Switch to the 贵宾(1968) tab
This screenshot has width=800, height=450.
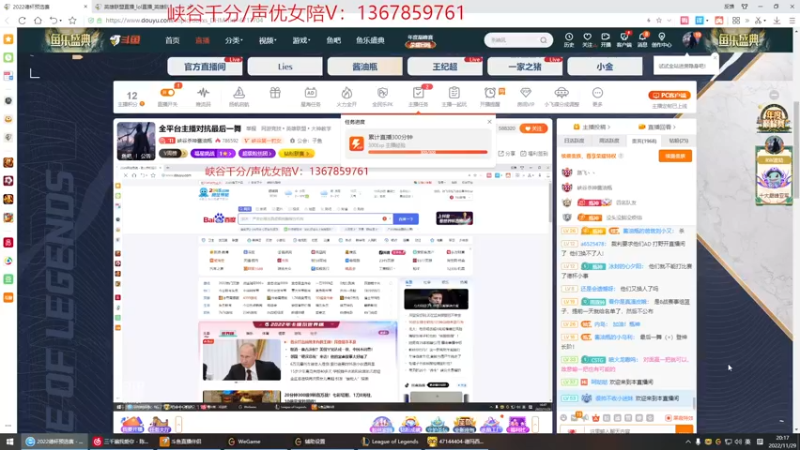(x=644, y=141)
